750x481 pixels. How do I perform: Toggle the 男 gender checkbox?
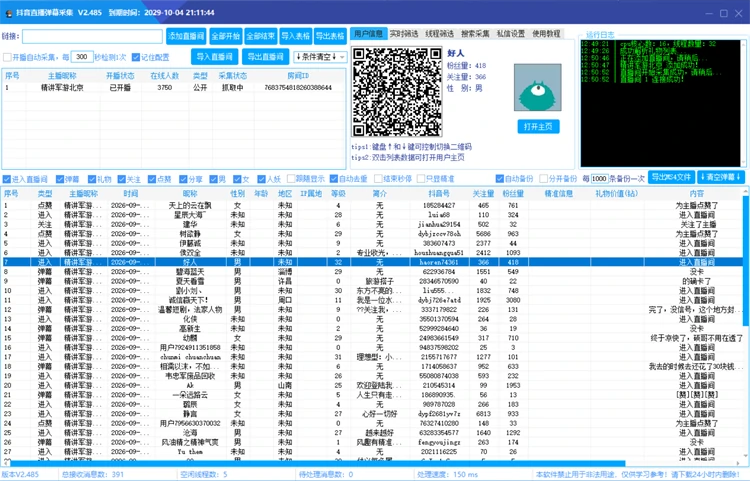(x=213, y=179)
